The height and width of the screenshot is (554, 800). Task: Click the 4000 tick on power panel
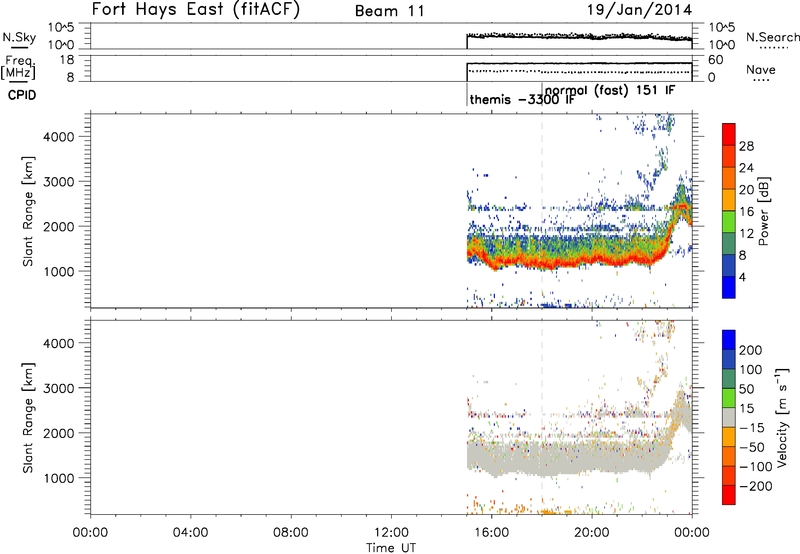click(x=59, y=137)
